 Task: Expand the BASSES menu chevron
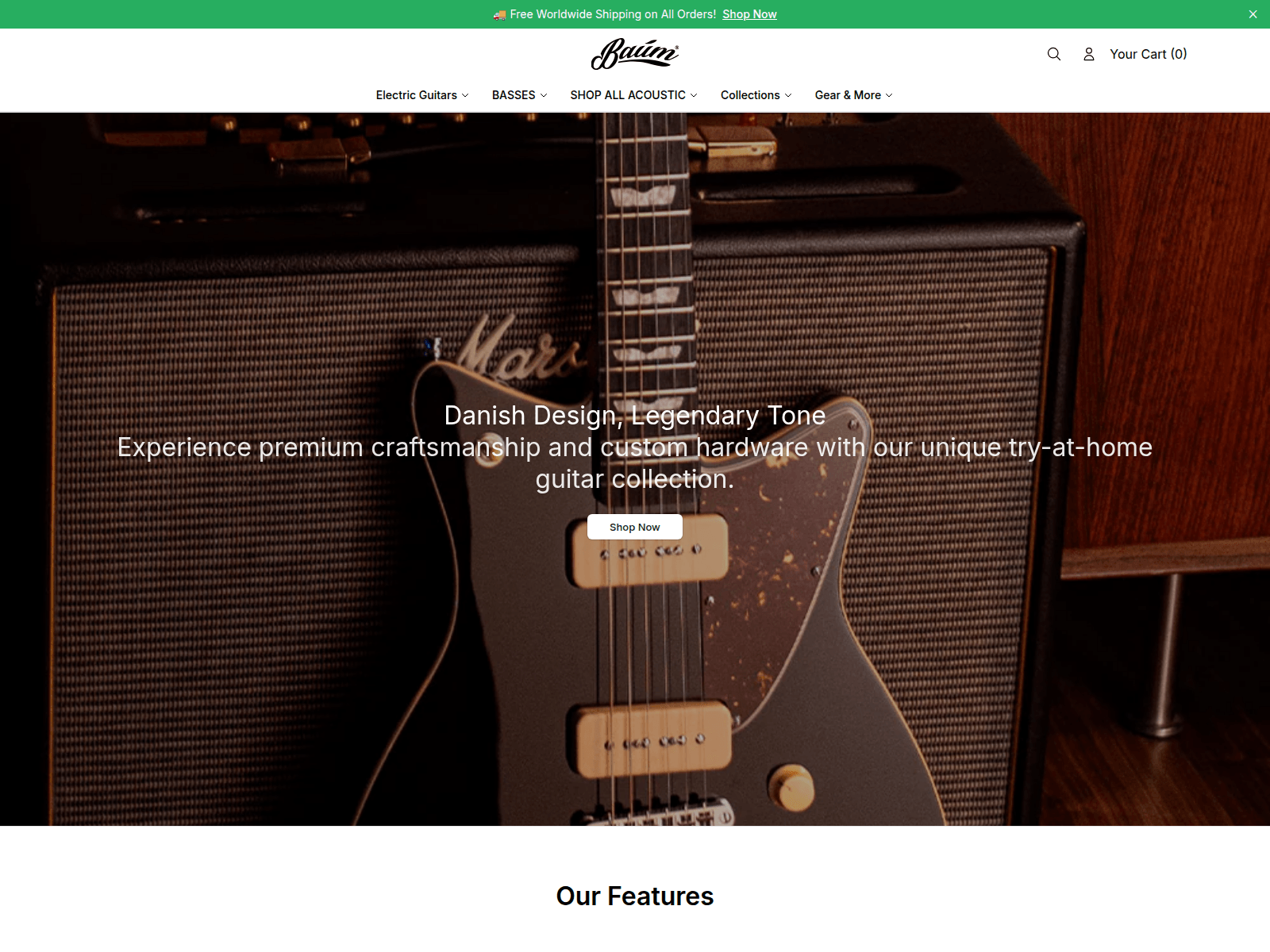point(544,95)
